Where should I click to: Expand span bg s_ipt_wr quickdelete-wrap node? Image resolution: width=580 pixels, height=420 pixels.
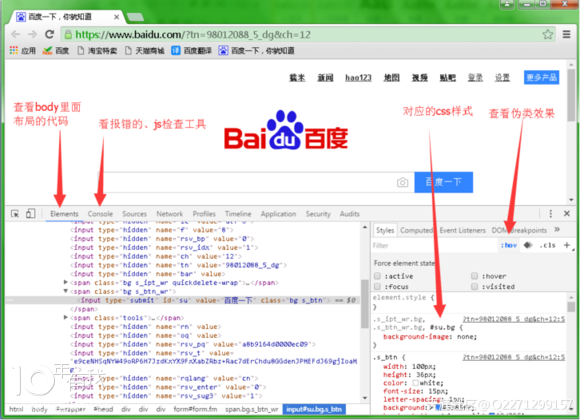tap(65, 282)
